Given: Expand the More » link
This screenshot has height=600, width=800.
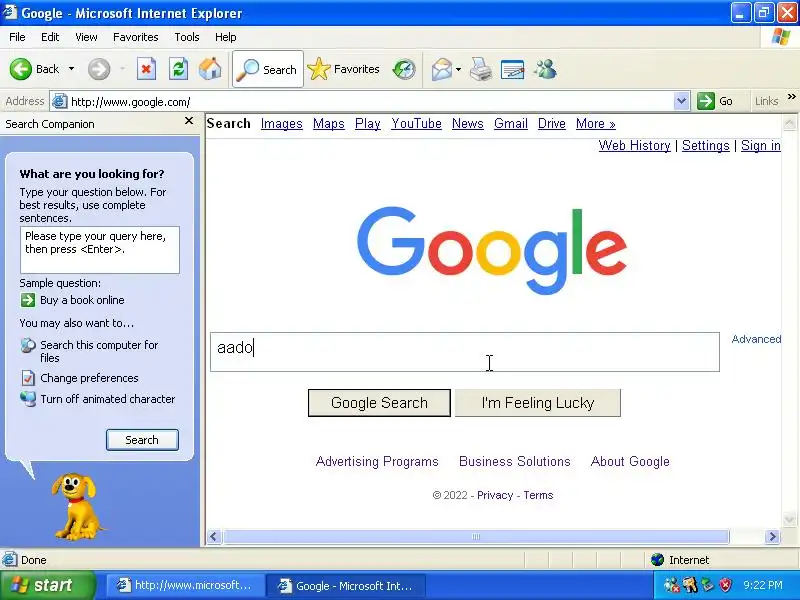Looking at the screenshot, I should [x=595, y=123].
